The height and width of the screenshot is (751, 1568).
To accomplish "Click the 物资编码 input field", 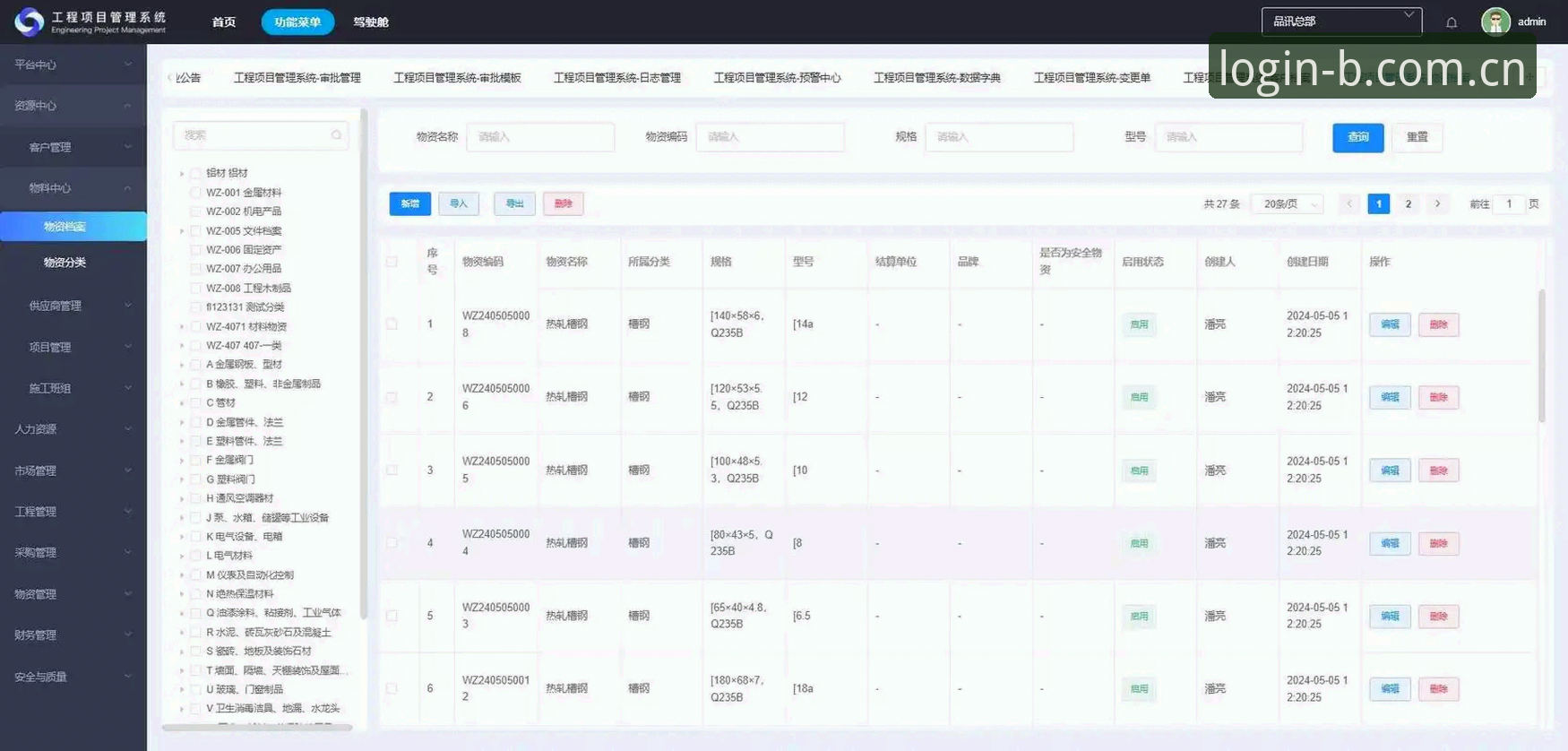I will click(x=770, y=137).
